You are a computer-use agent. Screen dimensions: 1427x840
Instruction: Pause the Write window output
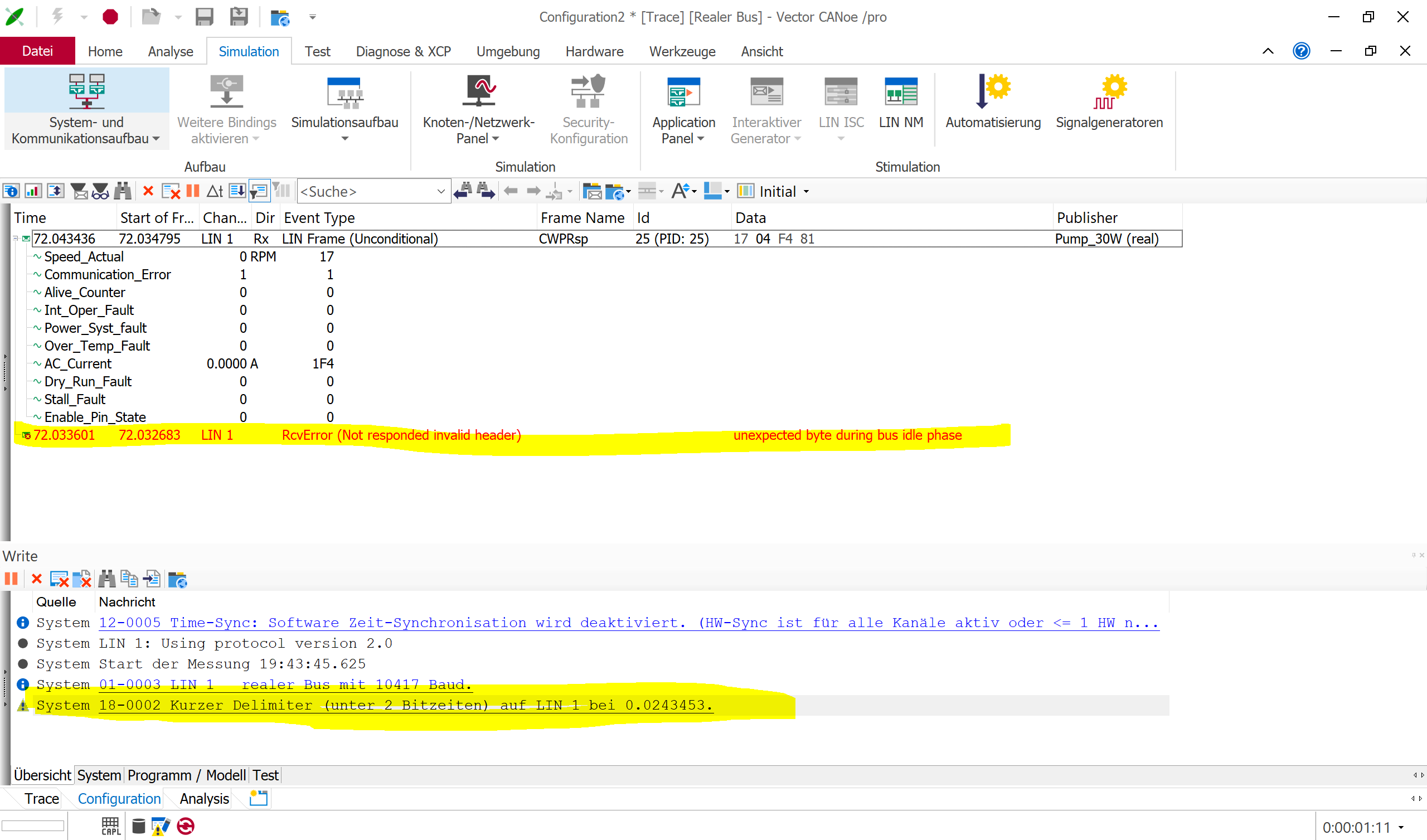pyautogui.click(x=11, y=579)
